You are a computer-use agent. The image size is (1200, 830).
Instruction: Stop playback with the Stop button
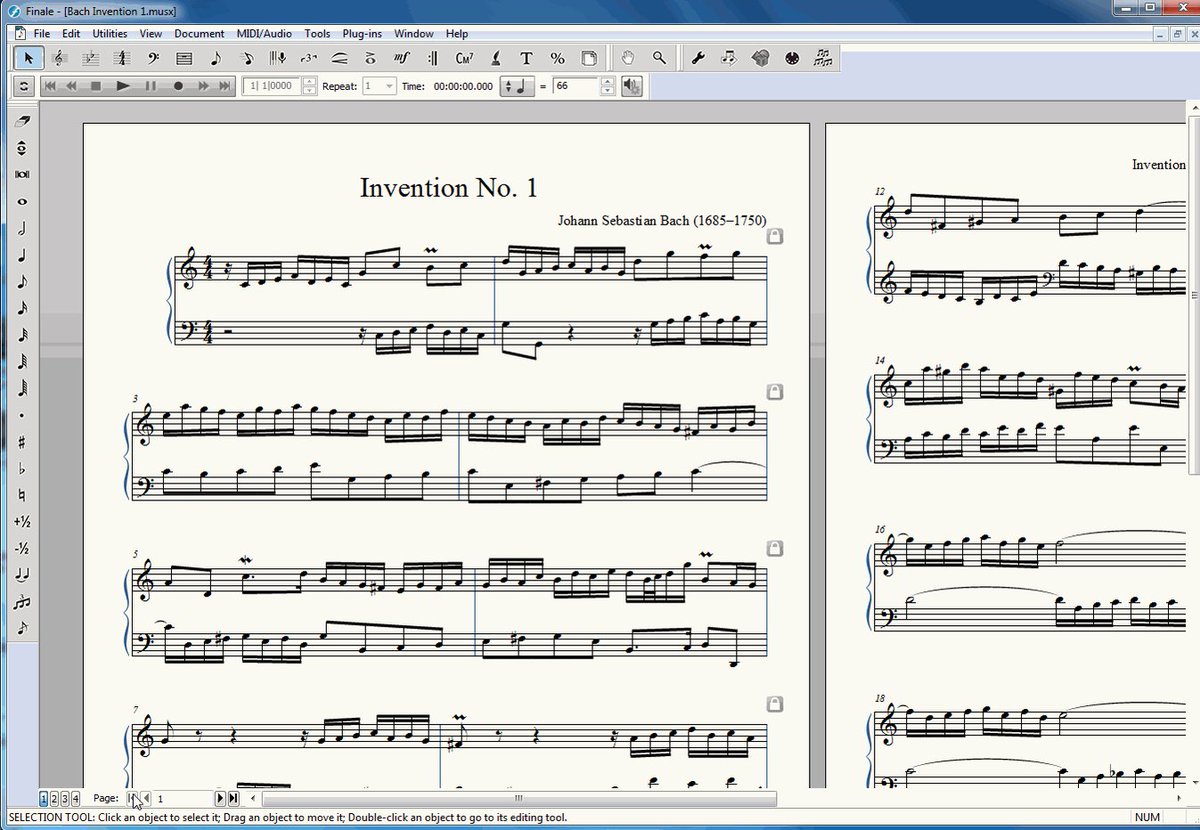tap(96, 86)
